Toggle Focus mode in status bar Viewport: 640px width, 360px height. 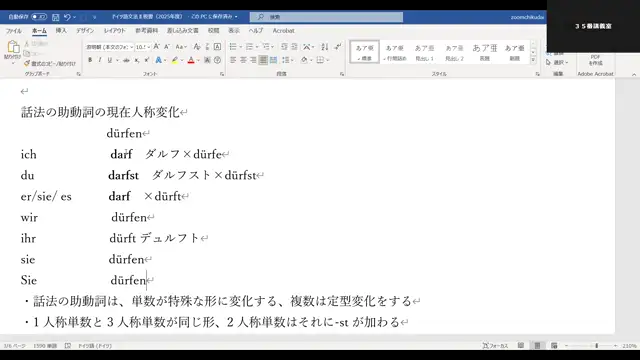(495, 346)
